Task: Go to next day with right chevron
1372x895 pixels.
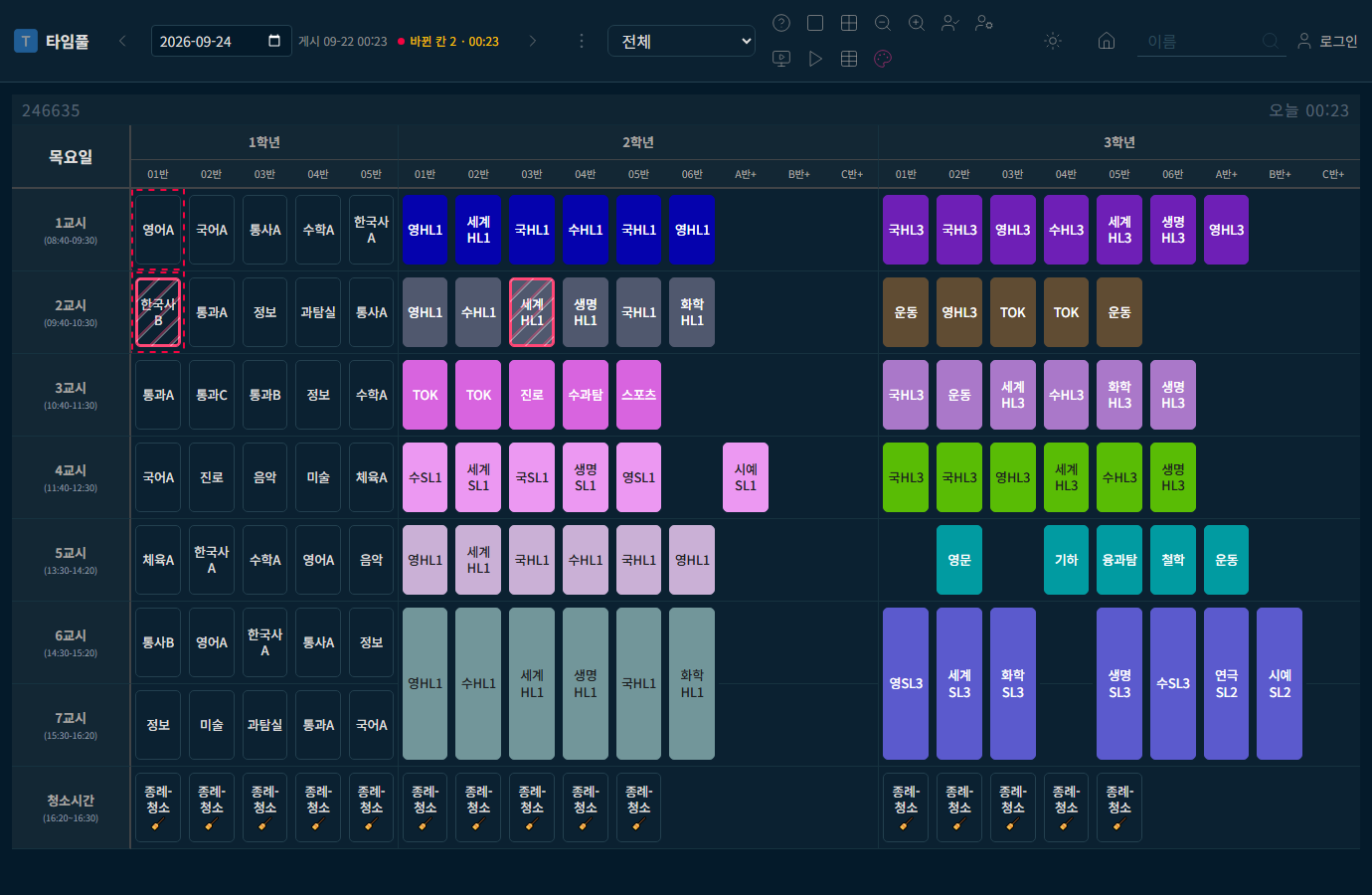Action: [x=533, y=41]
